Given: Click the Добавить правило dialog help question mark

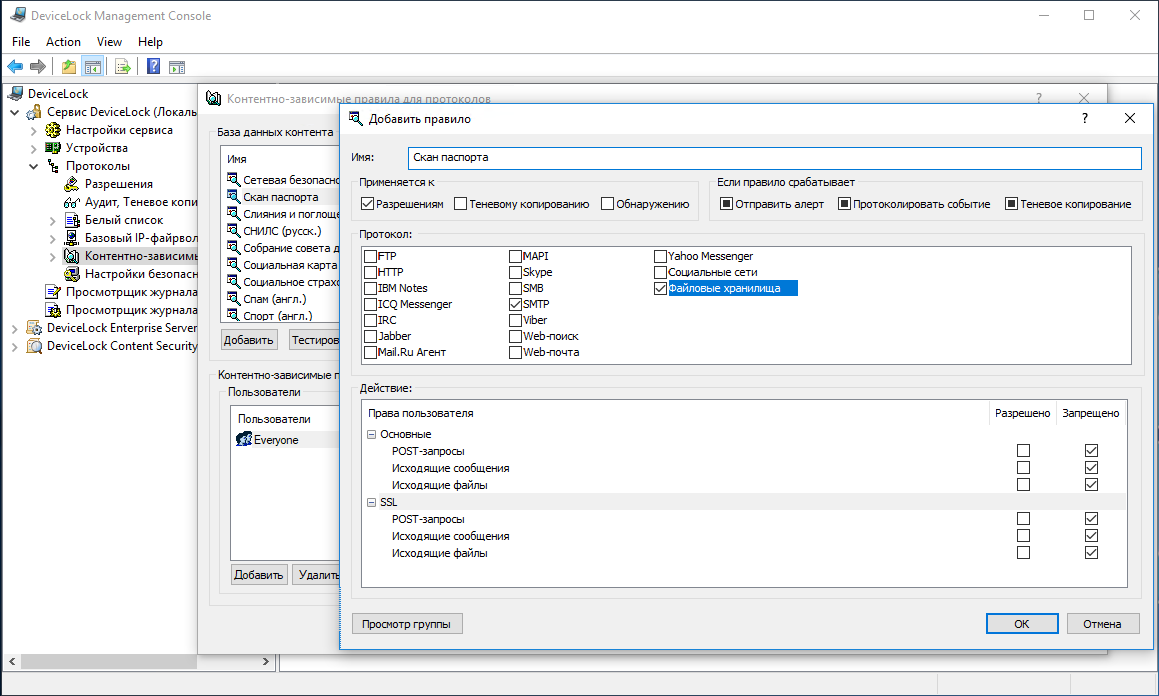Looking at the screenshot, I should point(1084,118).
